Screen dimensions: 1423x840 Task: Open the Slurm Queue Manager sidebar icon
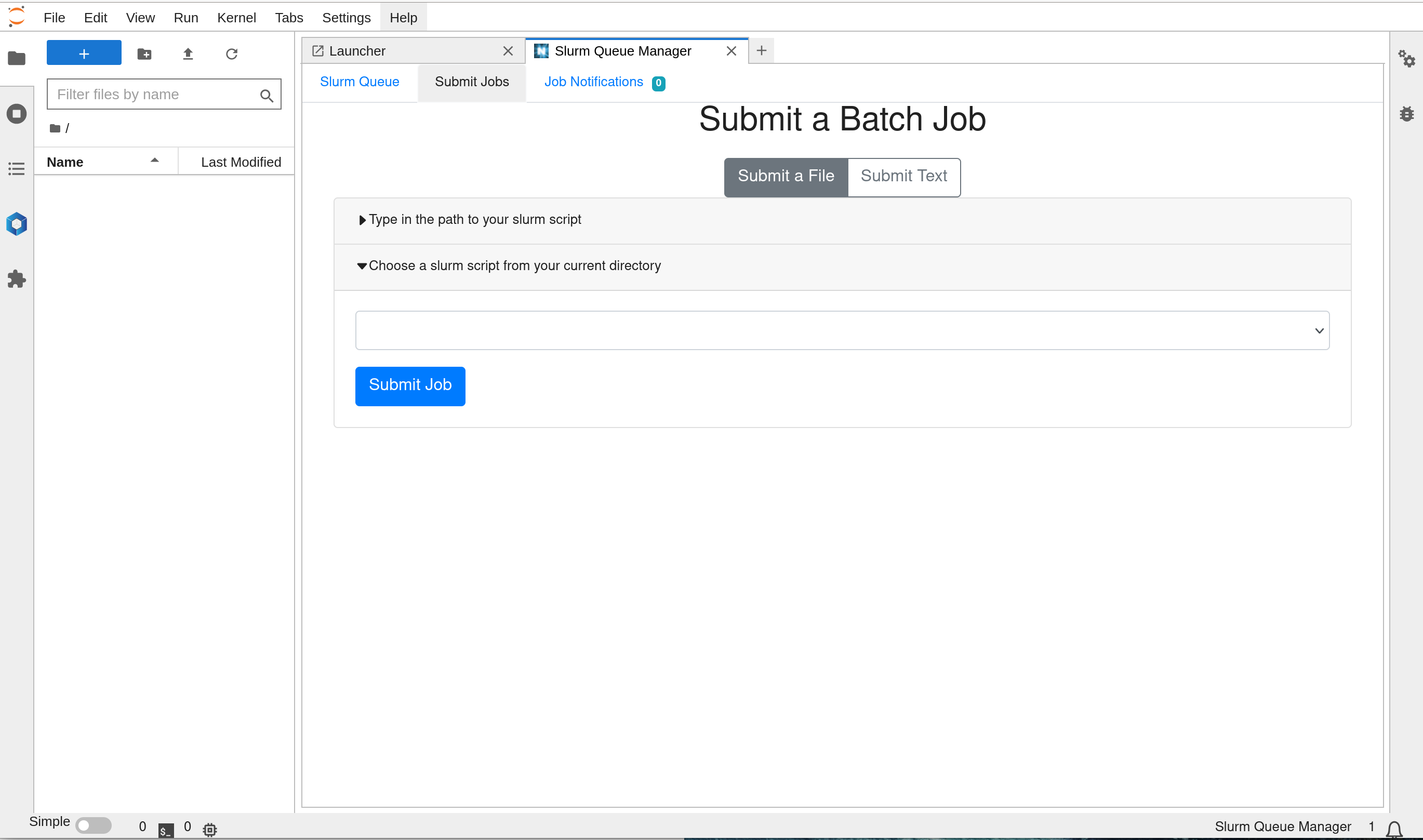coord(17,224)
